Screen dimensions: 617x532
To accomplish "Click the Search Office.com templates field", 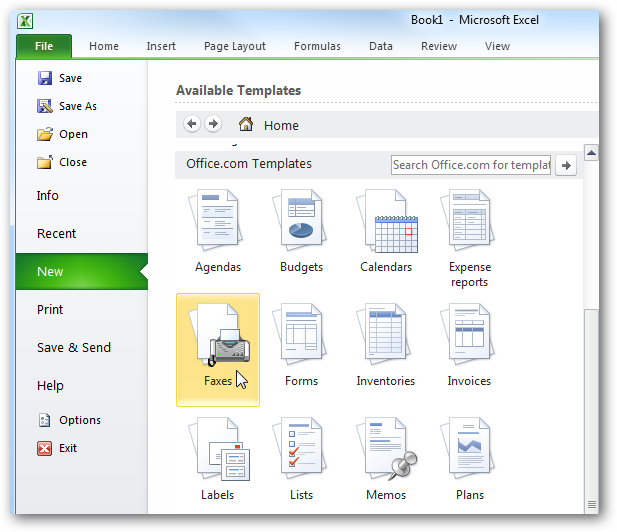I will pyautogui.click(x=470, y=165).
